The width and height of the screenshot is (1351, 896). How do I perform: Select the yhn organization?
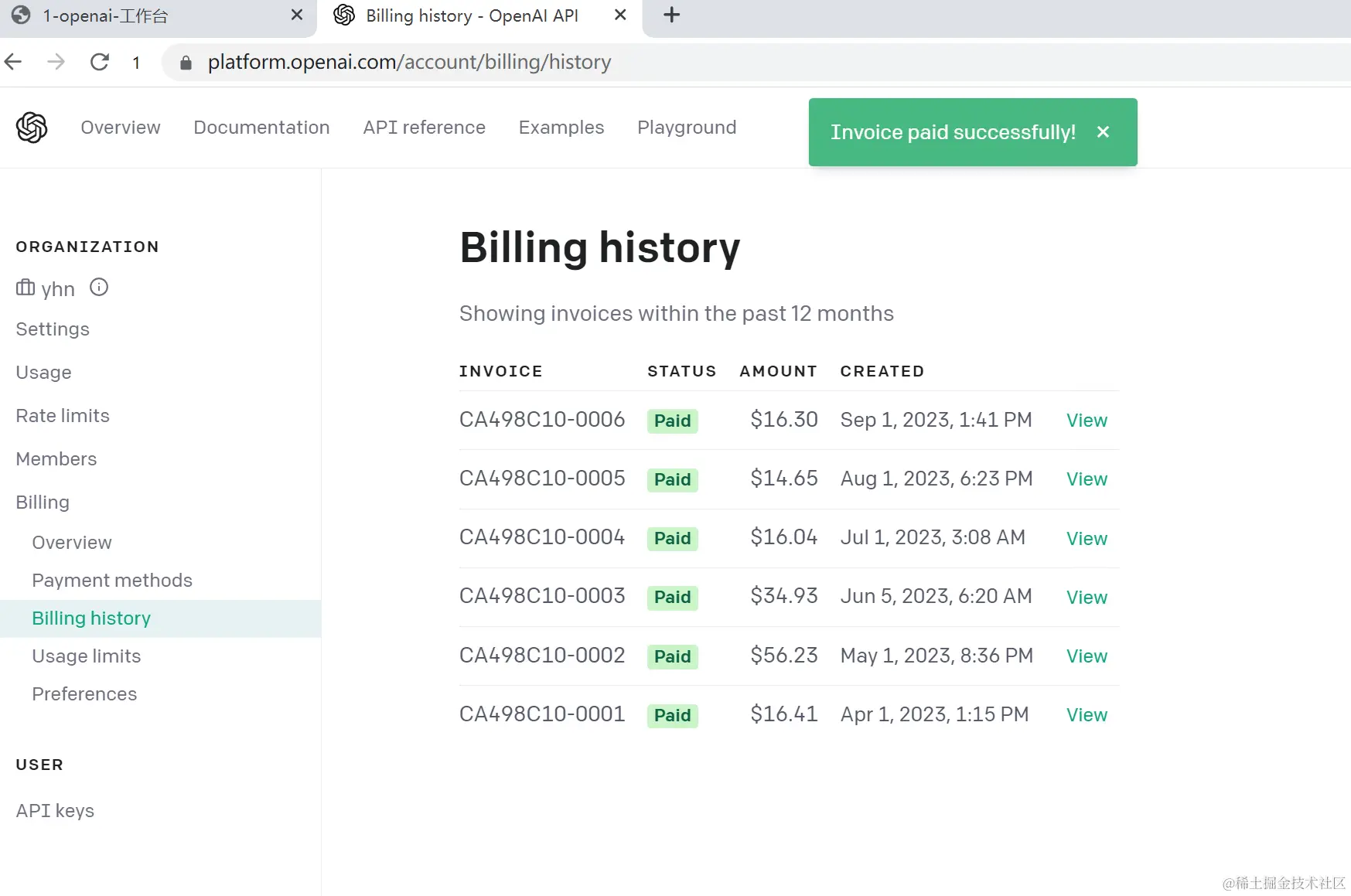pyautogui.click(x=58, y=289)
